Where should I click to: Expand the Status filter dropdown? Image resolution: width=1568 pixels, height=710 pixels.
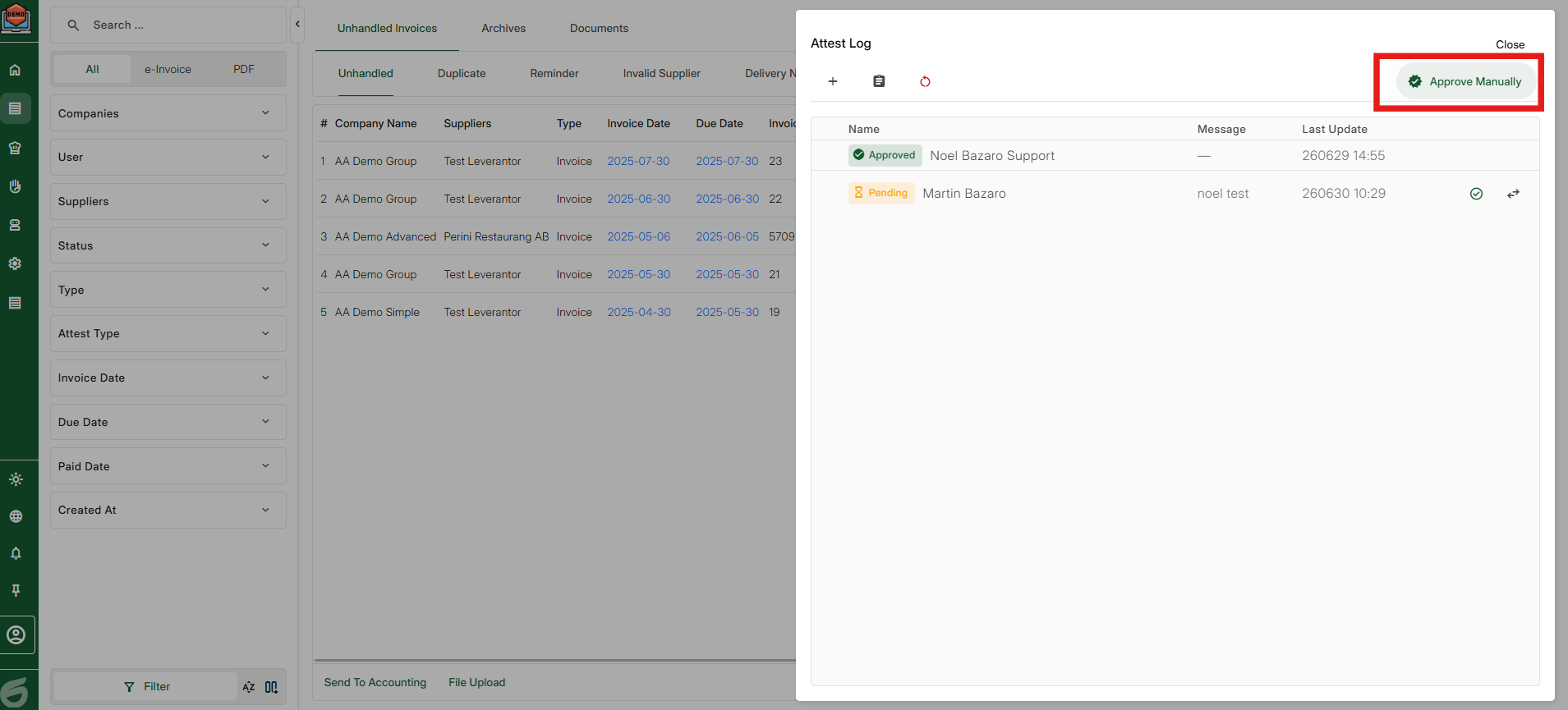pos(168,245)
